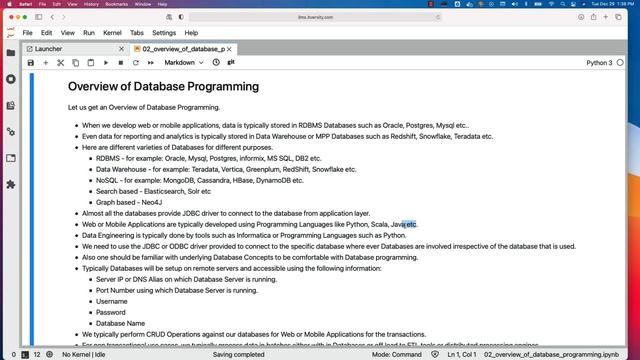
Task: Open the File Browser sidebar panel
Action: [x=11, y=53]
